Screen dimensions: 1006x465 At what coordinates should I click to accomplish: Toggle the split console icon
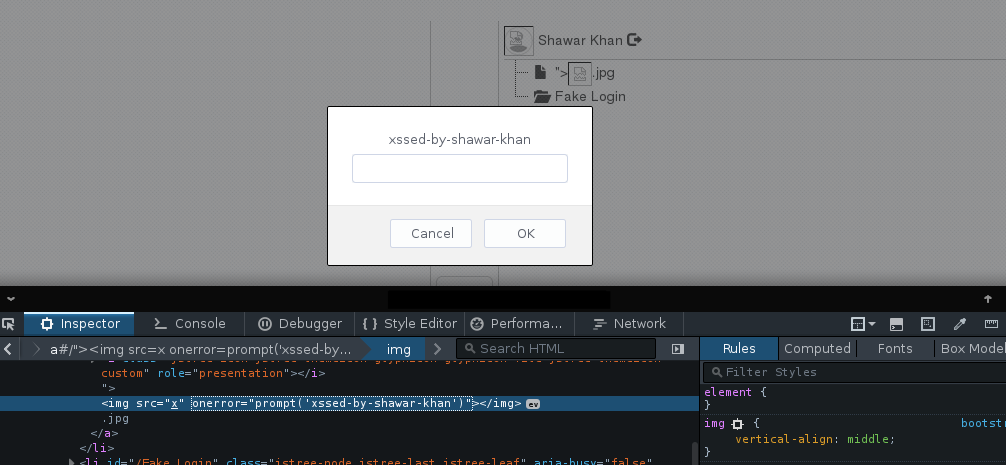click(896, 324)
